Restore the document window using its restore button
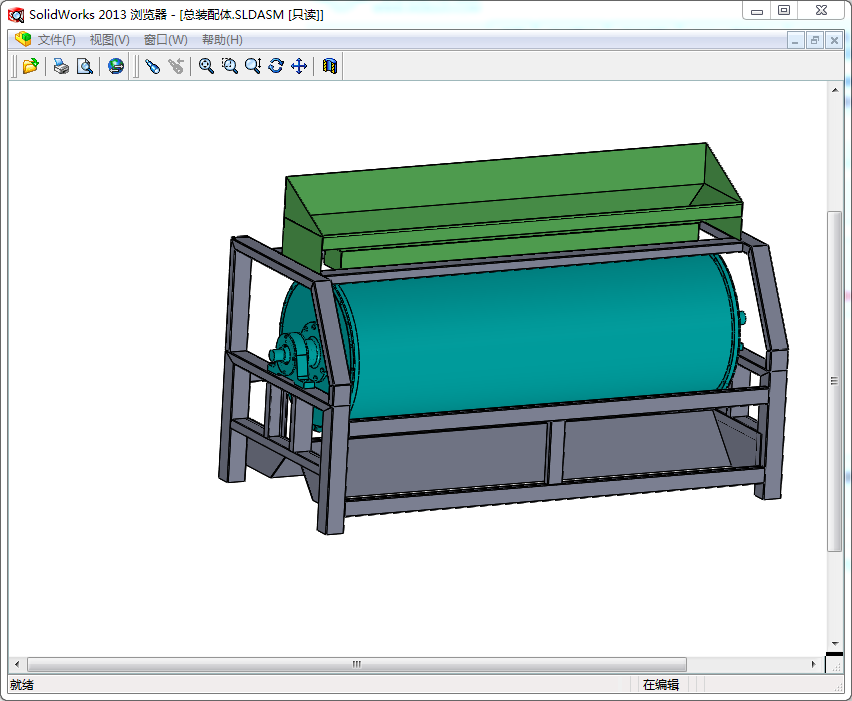 (816, 40)
